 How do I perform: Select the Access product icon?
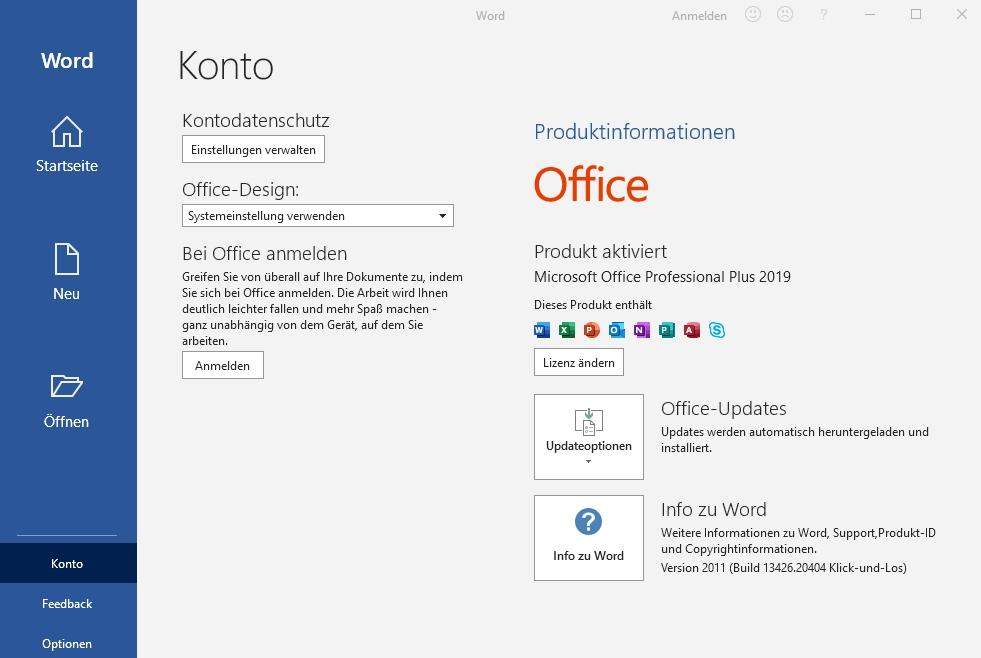(x=692, y=329)
